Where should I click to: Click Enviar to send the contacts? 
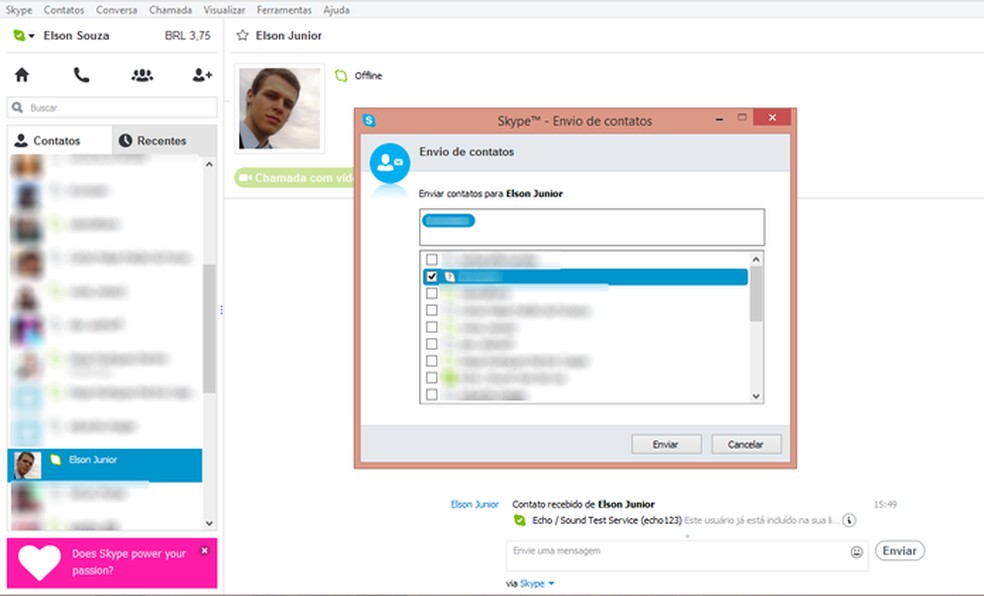665,443
